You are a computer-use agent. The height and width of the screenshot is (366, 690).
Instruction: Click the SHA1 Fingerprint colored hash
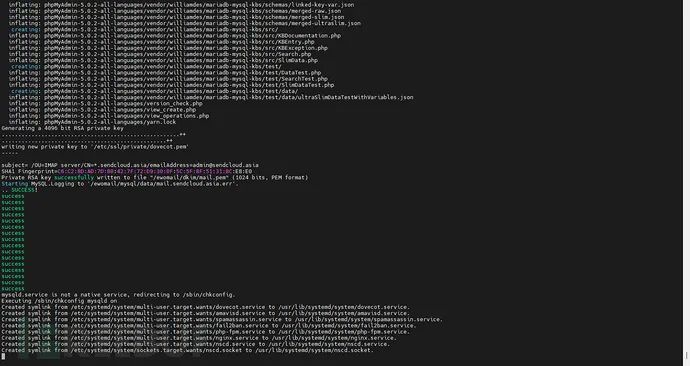point(155,171)
